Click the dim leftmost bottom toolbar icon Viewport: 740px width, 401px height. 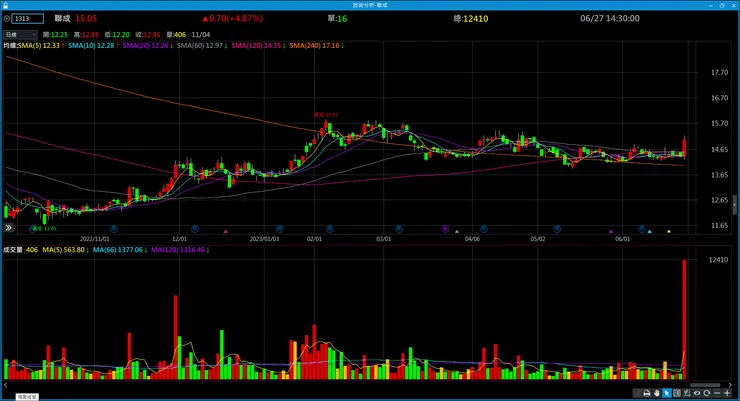[637, 393]
